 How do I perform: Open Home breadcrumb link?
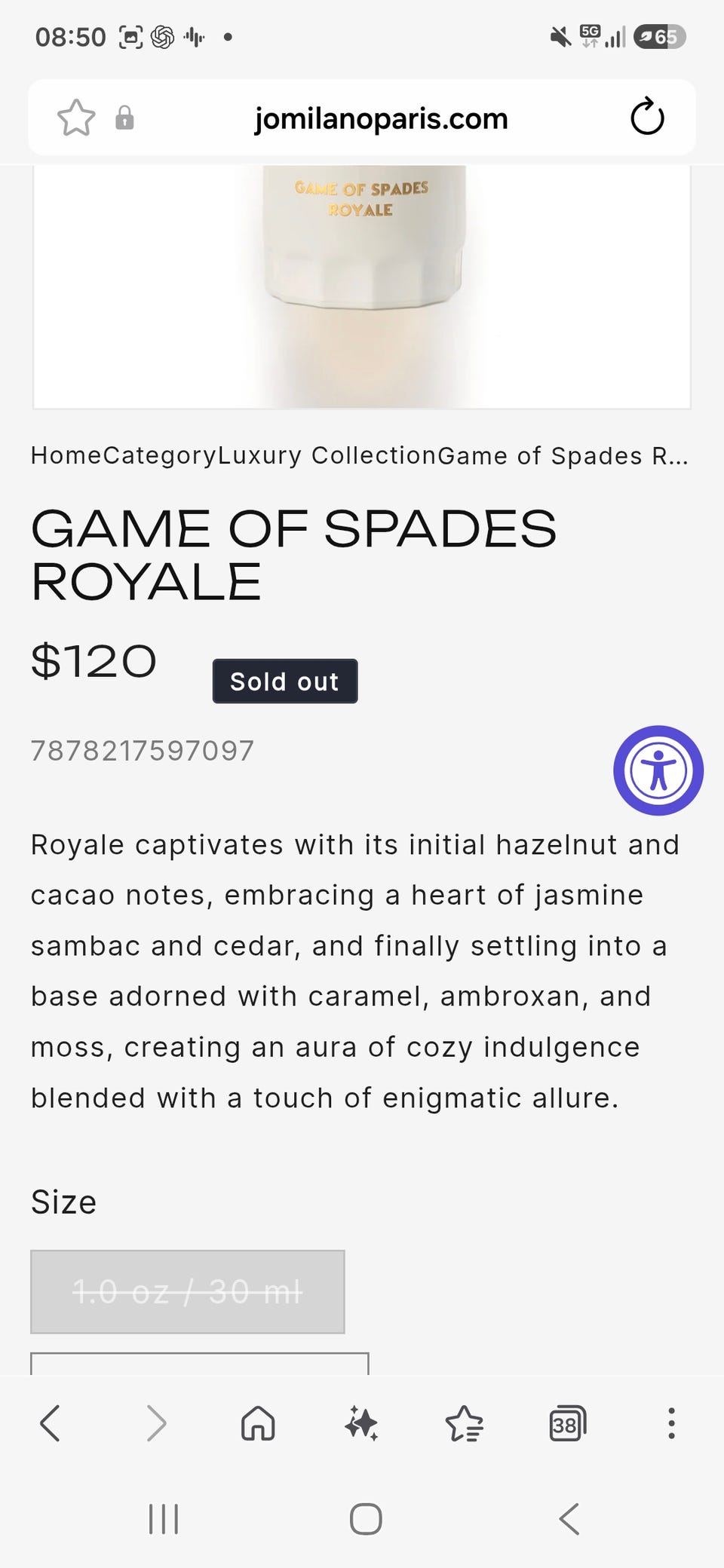click(66, 455)
